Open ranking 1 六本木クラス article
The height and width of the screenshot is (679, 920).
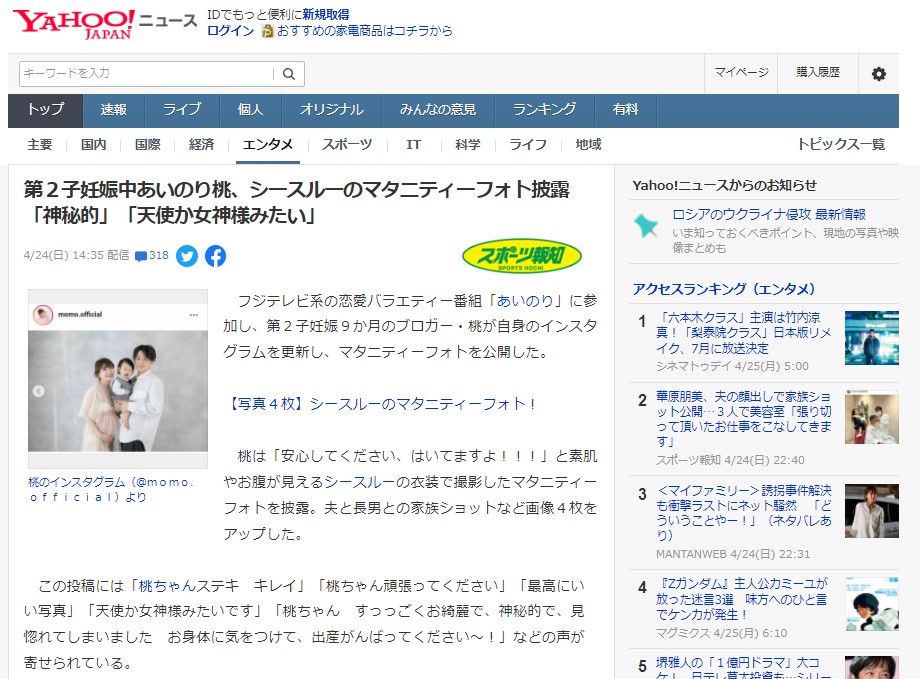click(x=743, y=333)
